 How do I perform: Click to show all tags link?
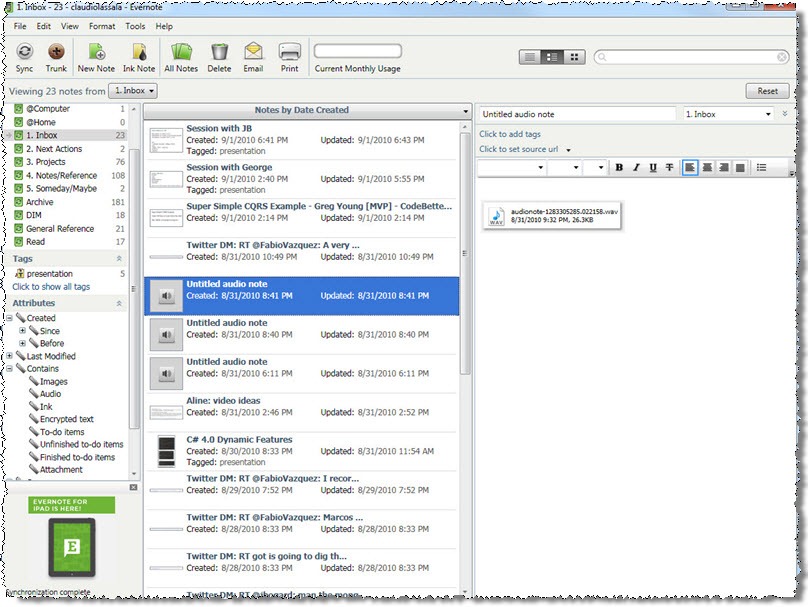pos(51,286)
